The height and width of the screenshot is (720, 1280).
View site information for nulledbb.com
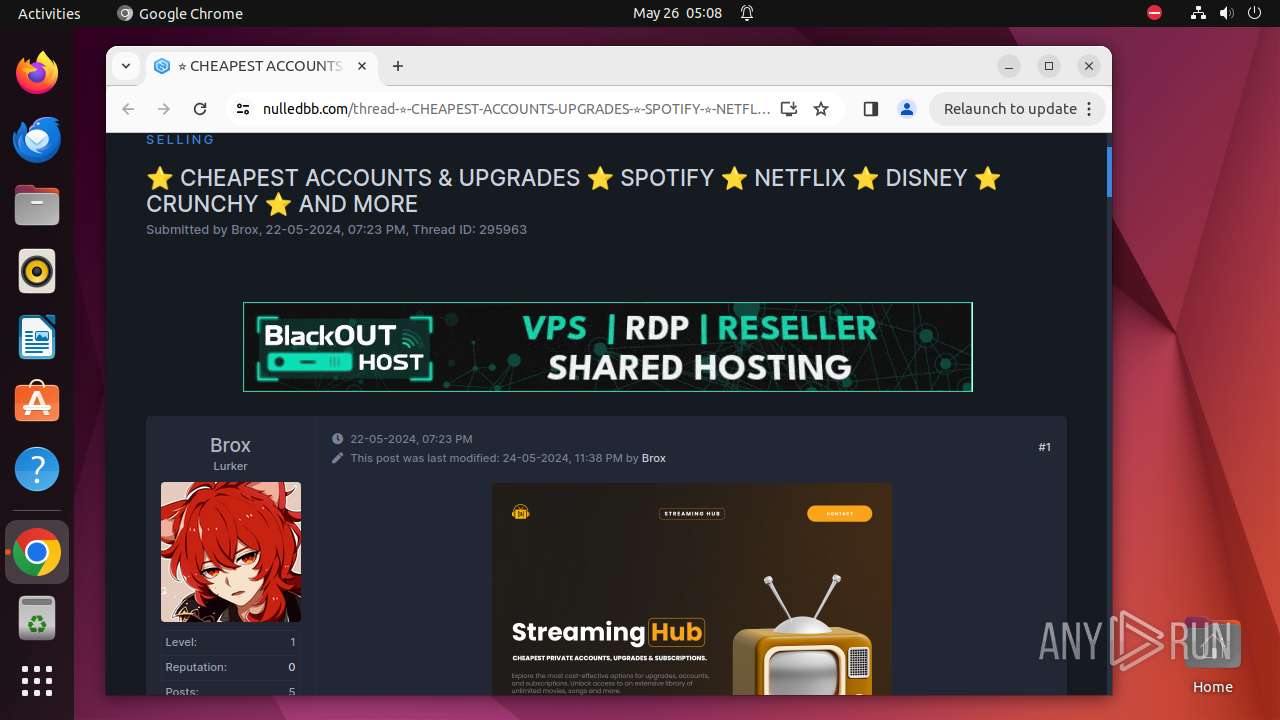(x=242, y=109)
